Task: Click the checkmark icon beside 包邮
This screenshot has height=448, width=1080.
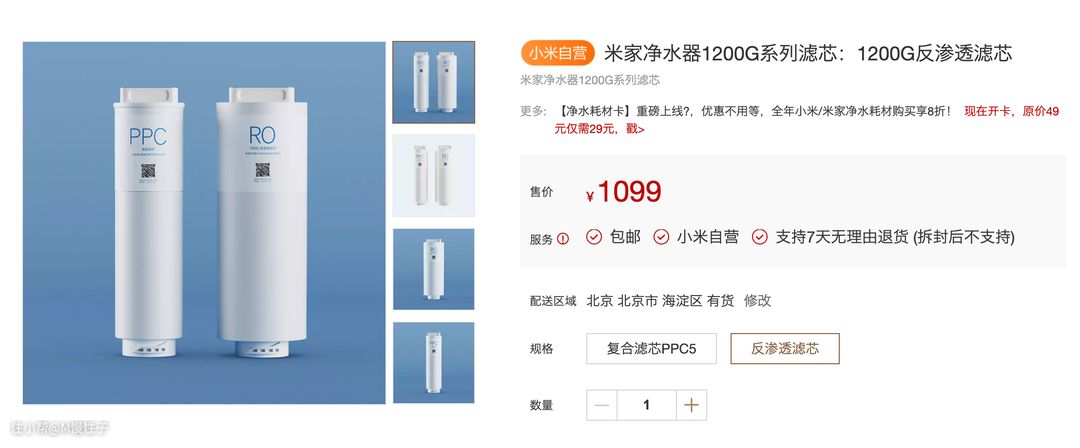Action: (594, 237)
